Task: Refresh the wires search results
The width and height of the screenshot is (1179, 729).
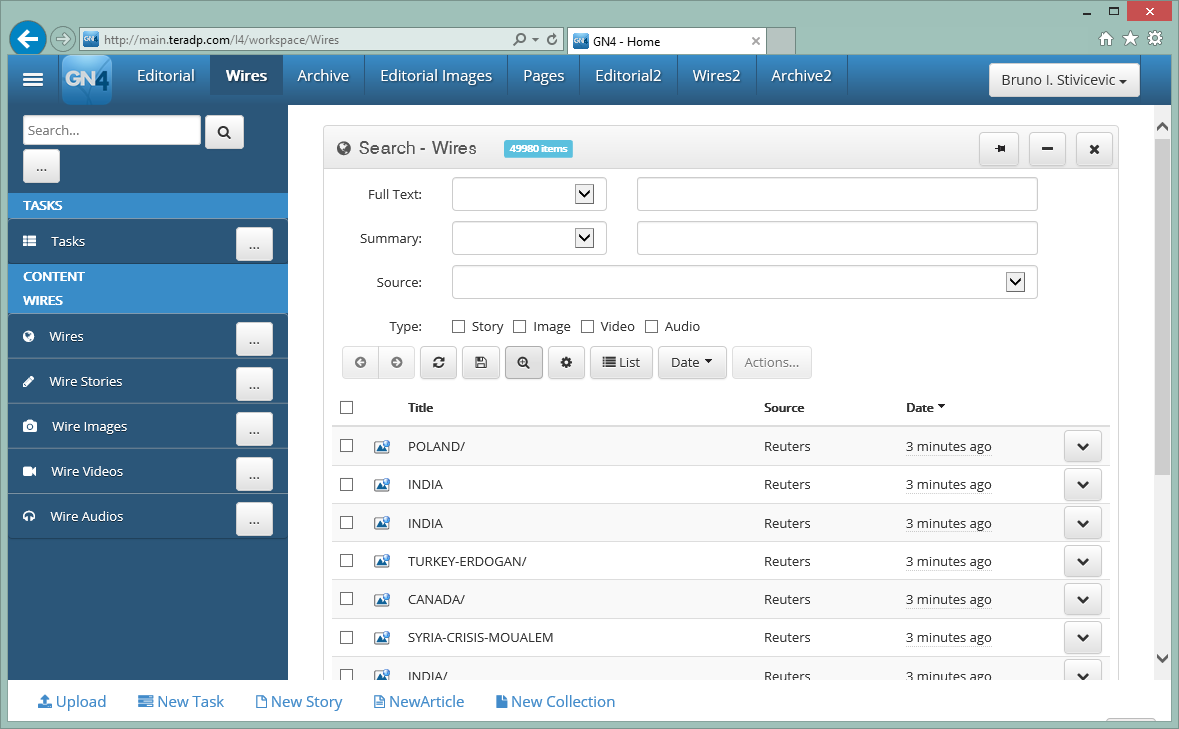Action: point(438,362)
